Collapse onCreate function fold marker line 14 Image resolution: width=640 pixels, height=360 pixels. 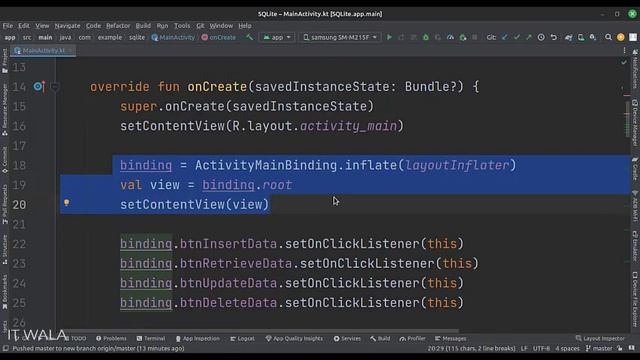55,87
